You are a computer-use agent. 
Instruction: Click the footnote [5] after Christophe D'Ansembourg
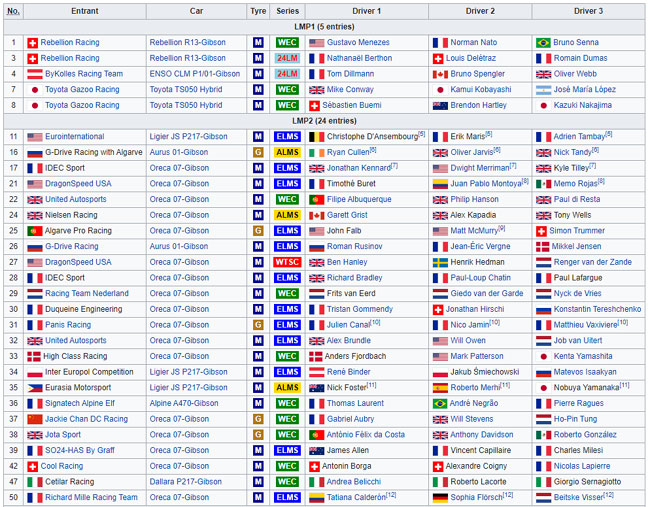tap(422, 134)
